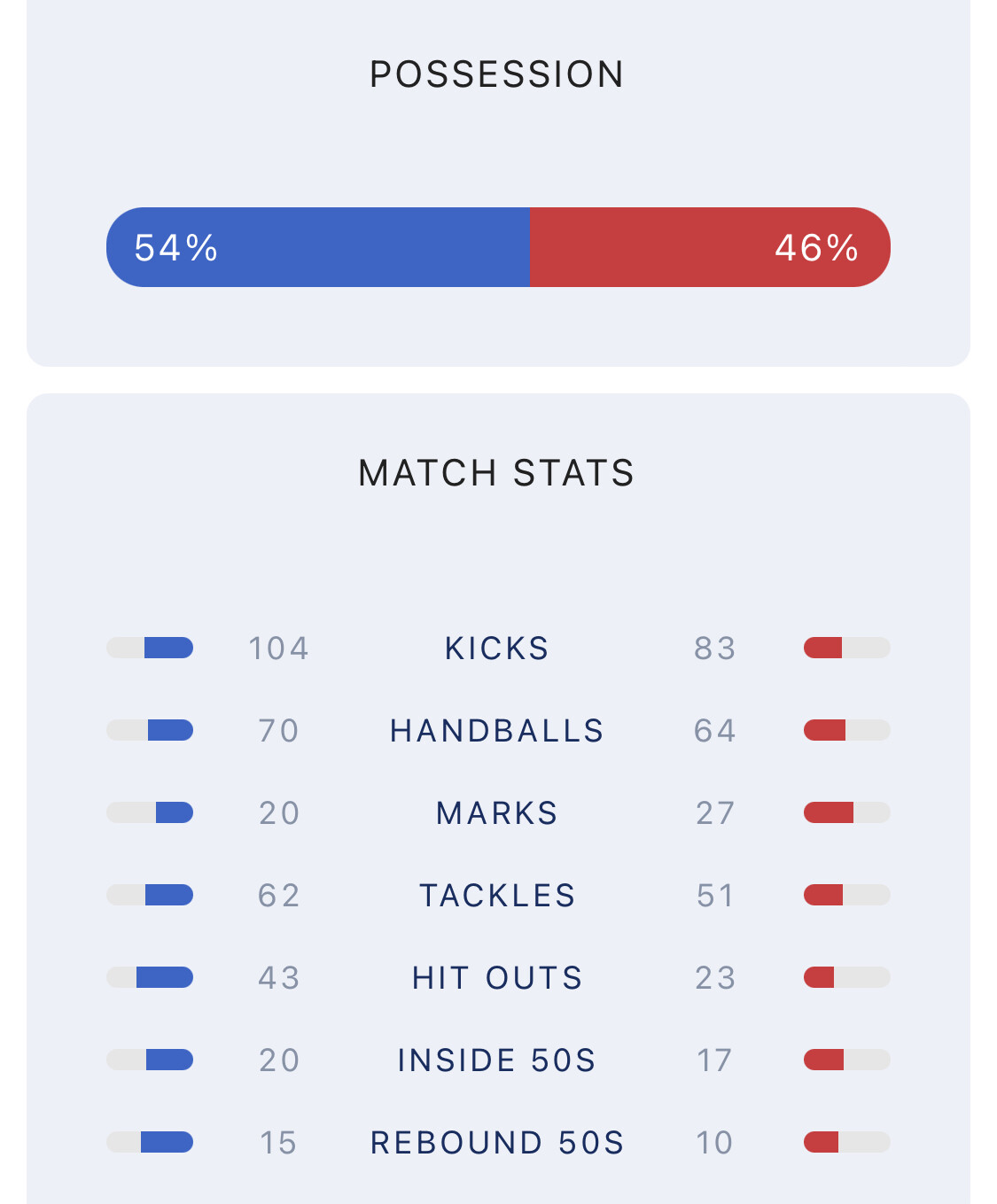Select the MATCH STATS heading
The height and width of the screenshot is (1204, 997).
click(497, 473)
